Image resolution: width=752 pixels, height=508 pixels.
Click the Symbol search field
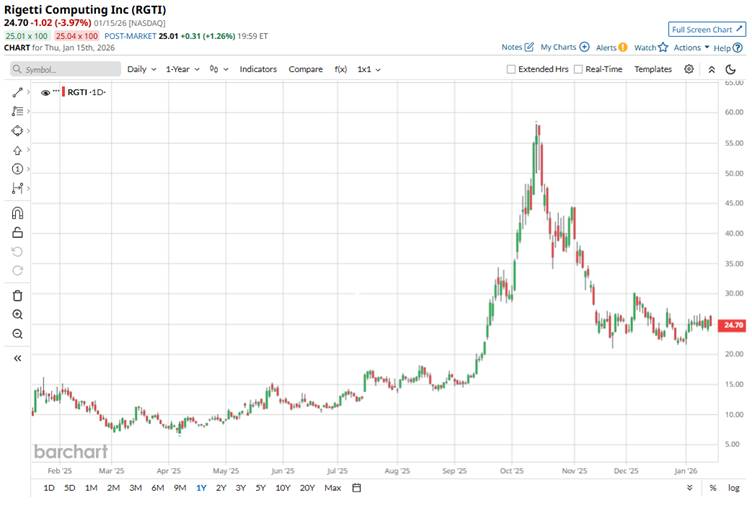(x=65, y=70)
